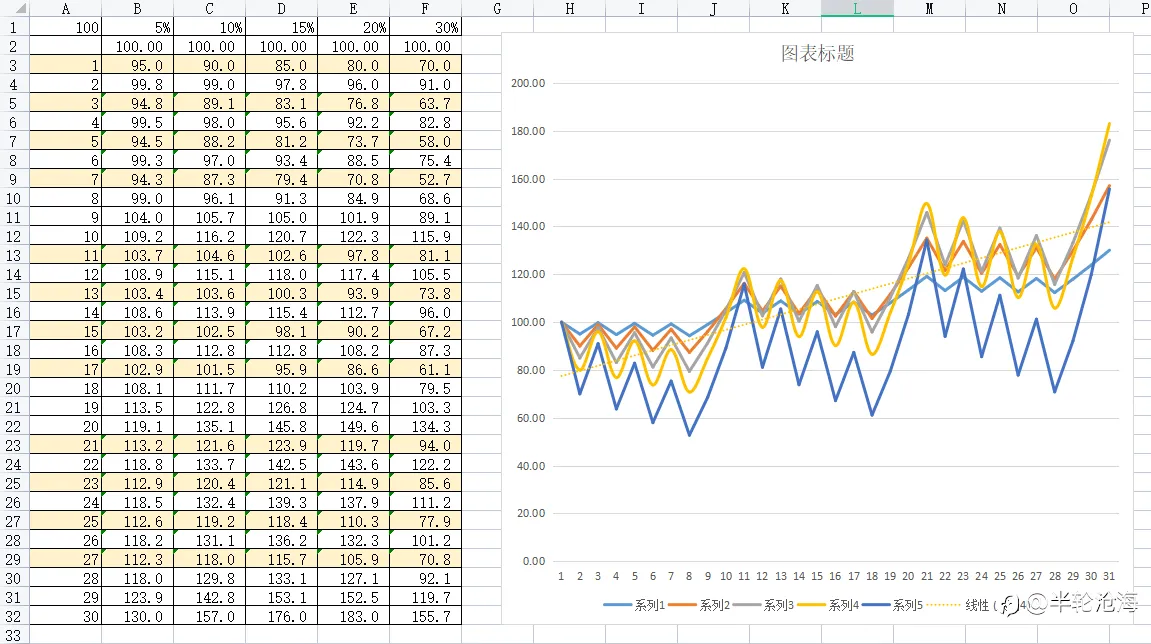
Task: Select cell C12 showing 116.2
Action: point(209,236)
